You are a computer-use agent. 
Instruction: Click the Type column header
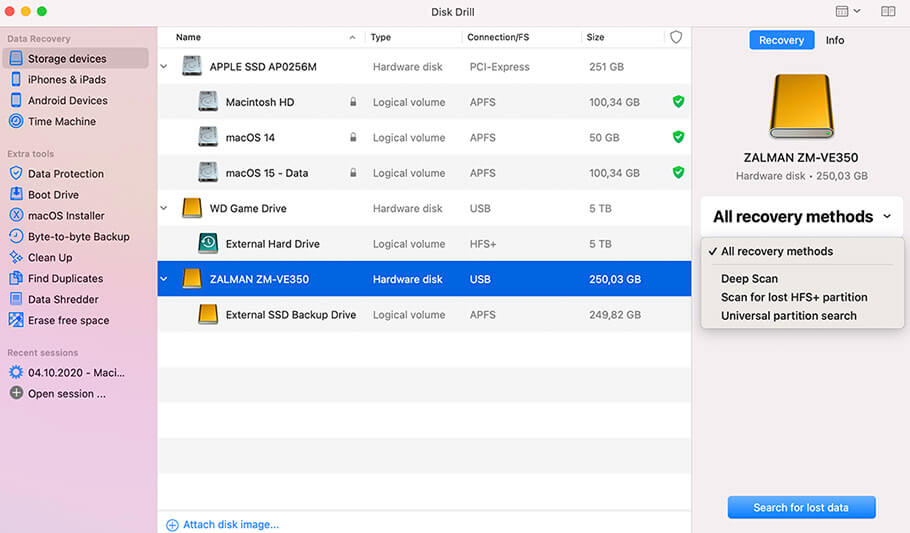tap(381, 37)
